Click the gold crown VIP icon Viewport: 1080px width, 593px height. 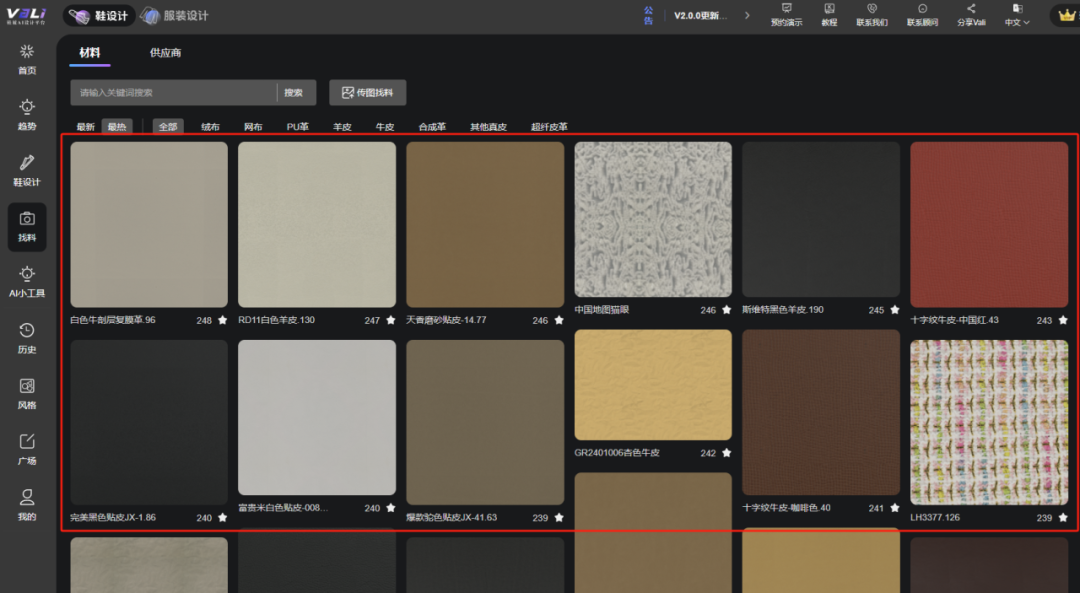[1066, 15]
